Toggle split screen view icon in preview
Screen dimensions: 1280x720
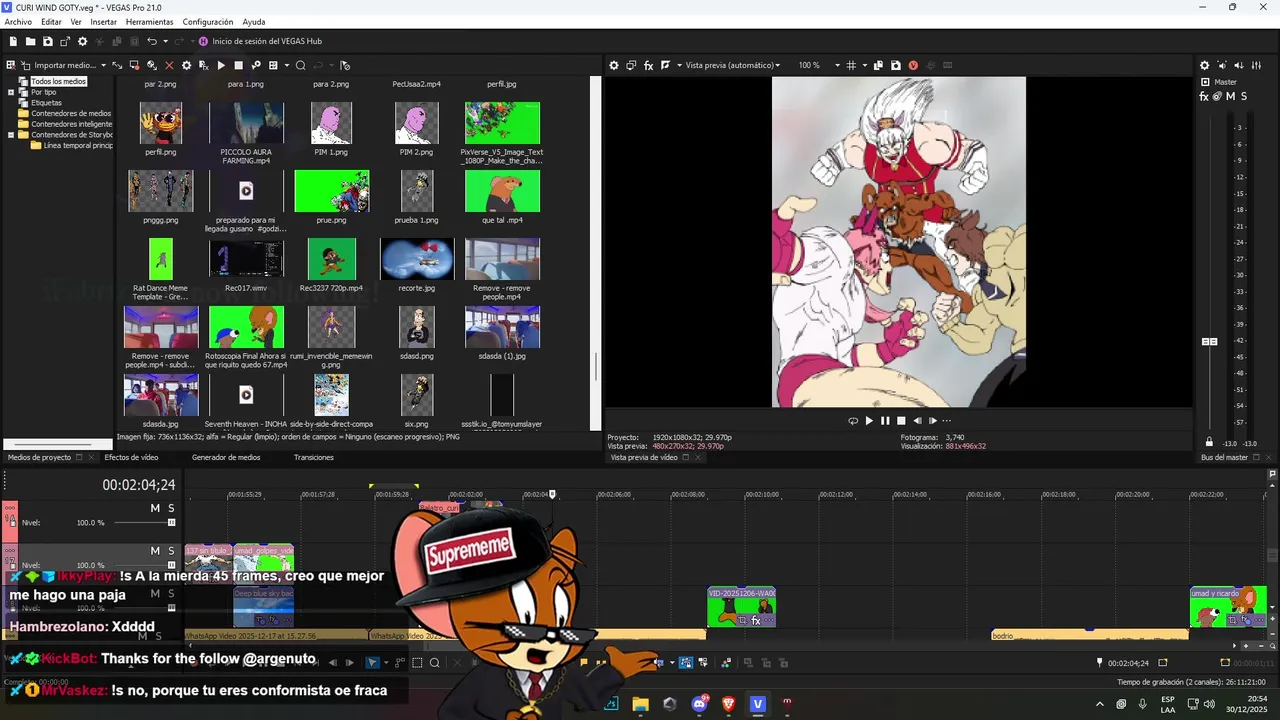click(x=666, y=65)
